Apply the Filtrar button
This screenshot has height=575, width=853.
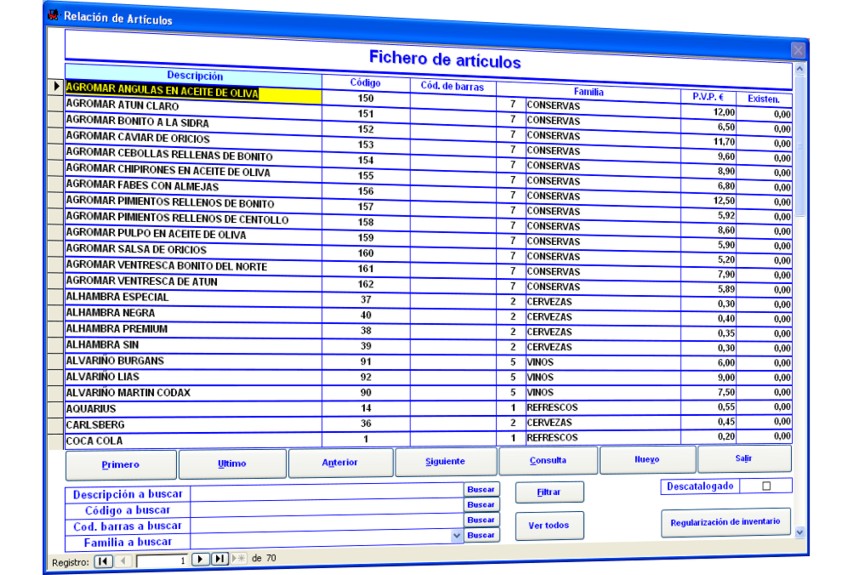click(x=549, y=492)
